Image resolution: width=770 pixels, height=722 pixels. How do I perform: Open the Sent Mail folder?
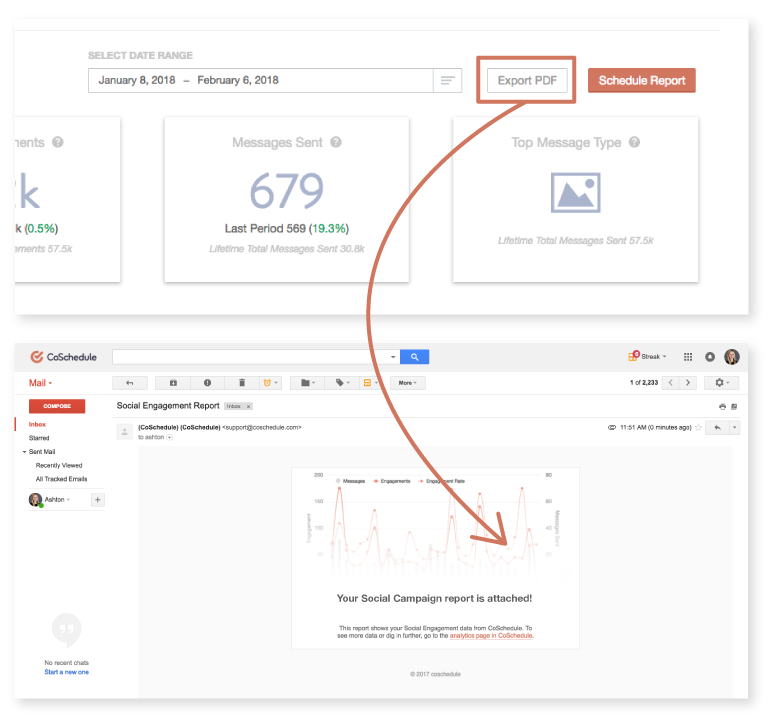pyautogui.click(x=42, y=452)
